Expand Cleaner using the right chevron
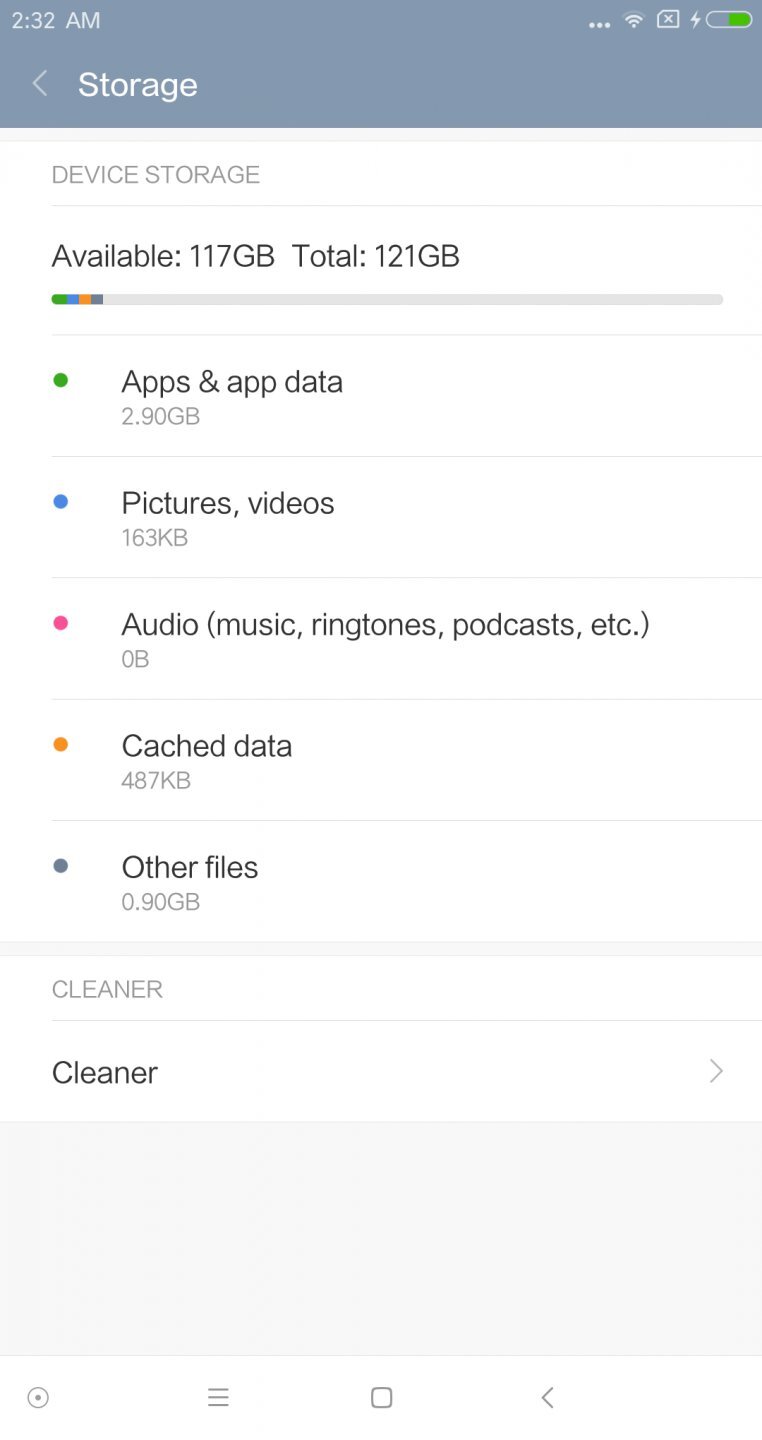The width and height of the screenshot is (762, 1440). pos(716,1071)
